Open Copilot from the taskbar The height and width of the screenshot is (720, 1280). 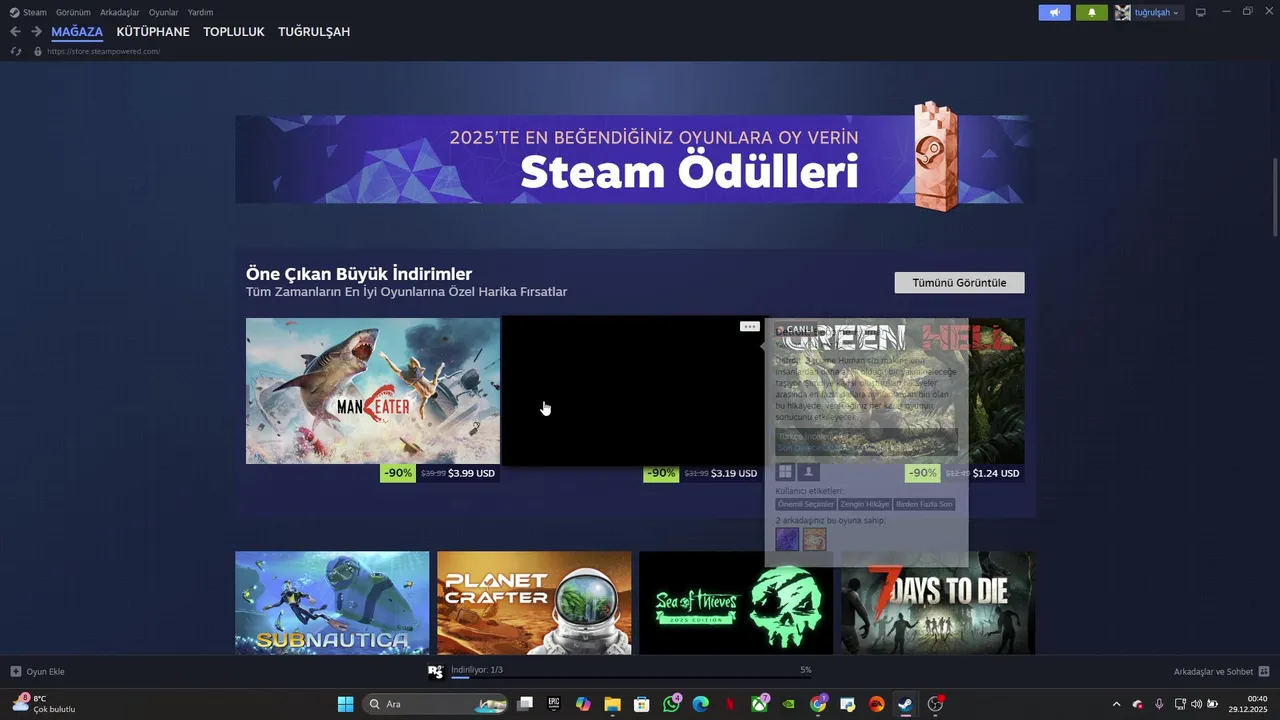coord(583,704)
